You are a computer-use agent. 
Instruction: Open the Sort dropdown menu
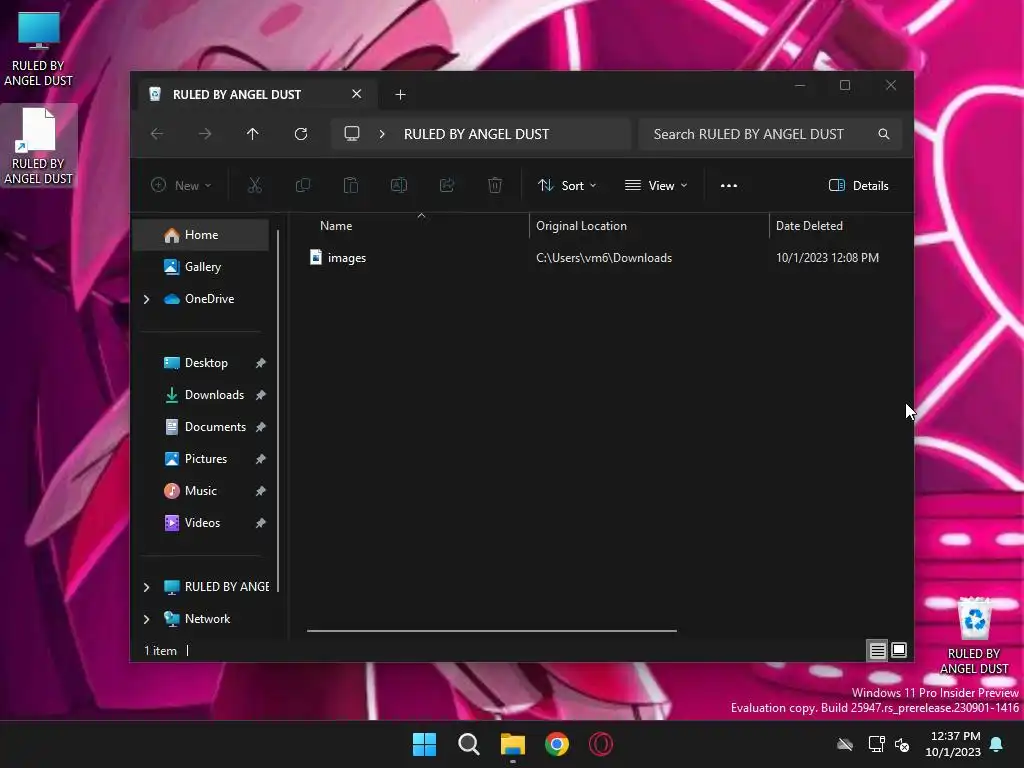(567, 185)
